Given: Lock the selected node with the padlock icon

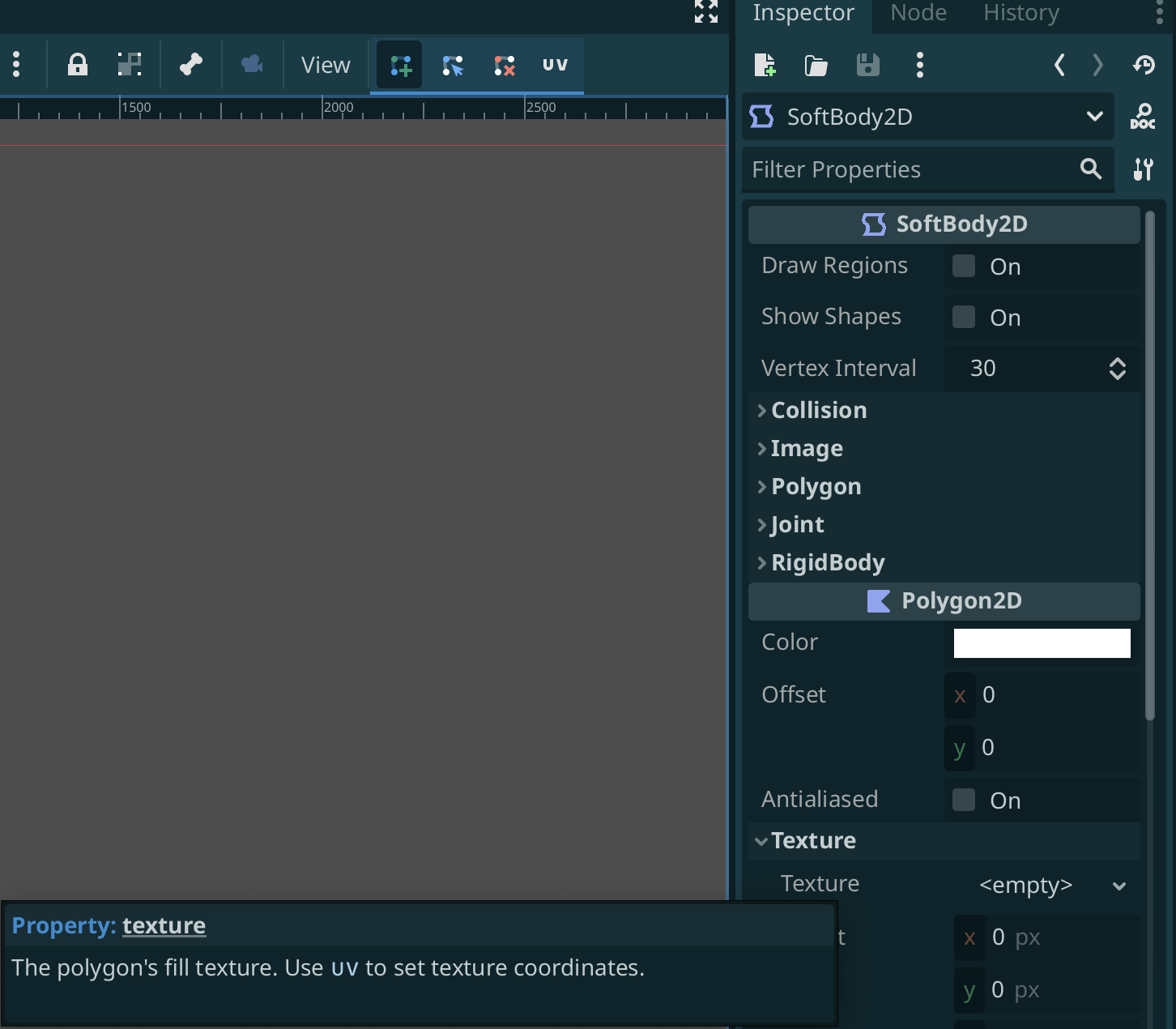Looking at the screenshot, I should coord(78,65).
